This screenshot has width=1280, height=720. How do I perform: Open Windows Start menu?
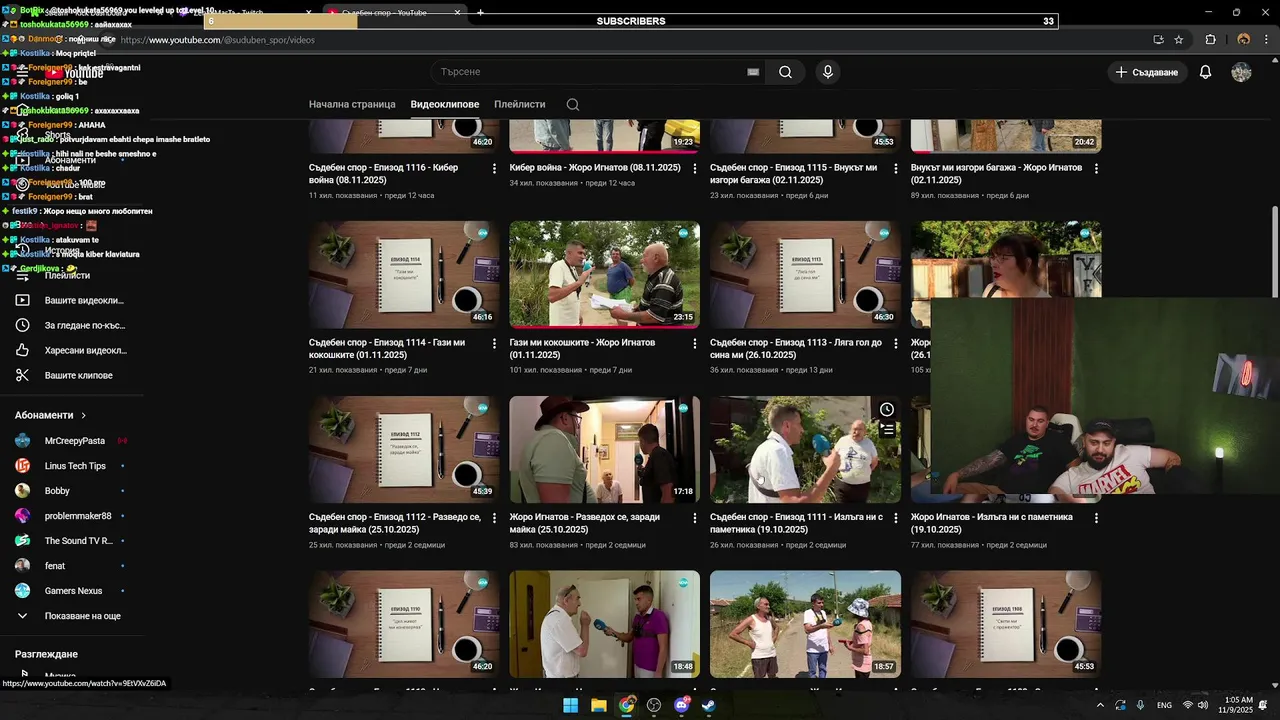tap(570, 705)
